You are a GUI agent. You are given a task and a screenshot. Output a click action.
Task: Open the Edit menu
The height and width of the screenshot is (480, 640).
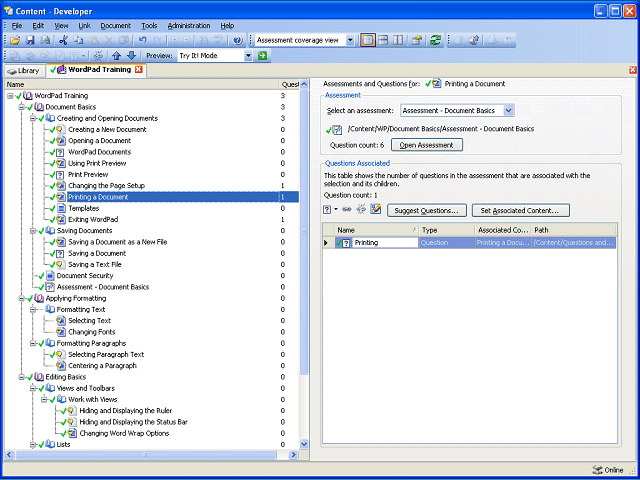click(x=38, y=26)
